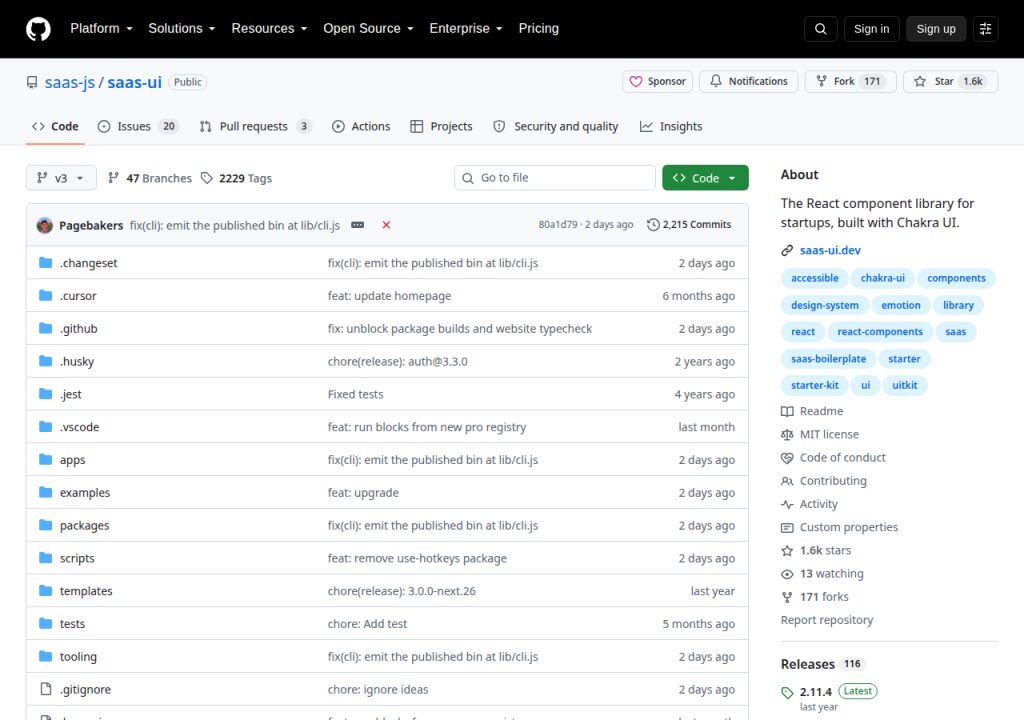Viewport: 1024px width, 720px height.
Task: Focus the Go to file search field
Action: (x=554, y=178)
